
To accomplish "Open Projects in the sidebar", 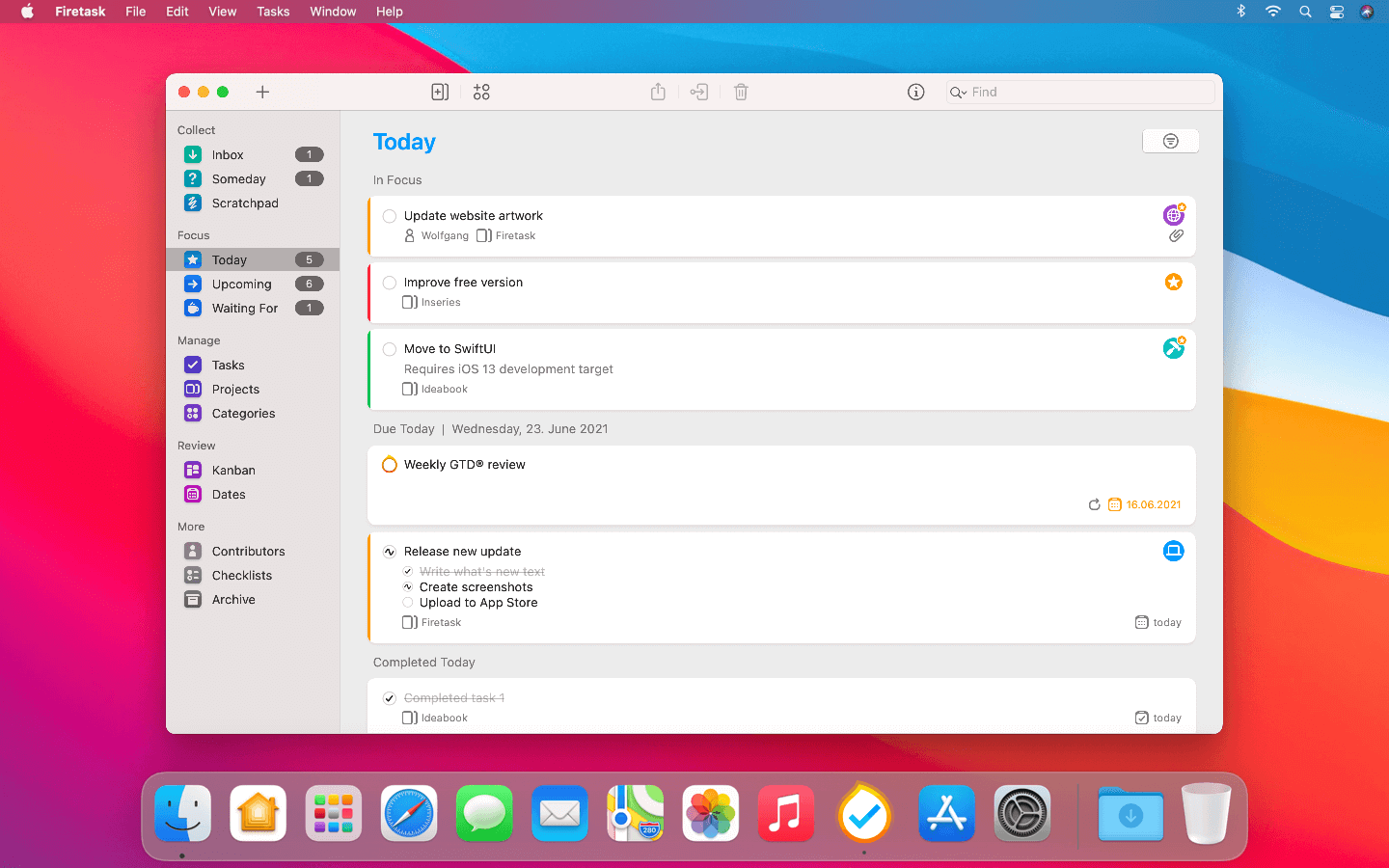I will [253, 389].
